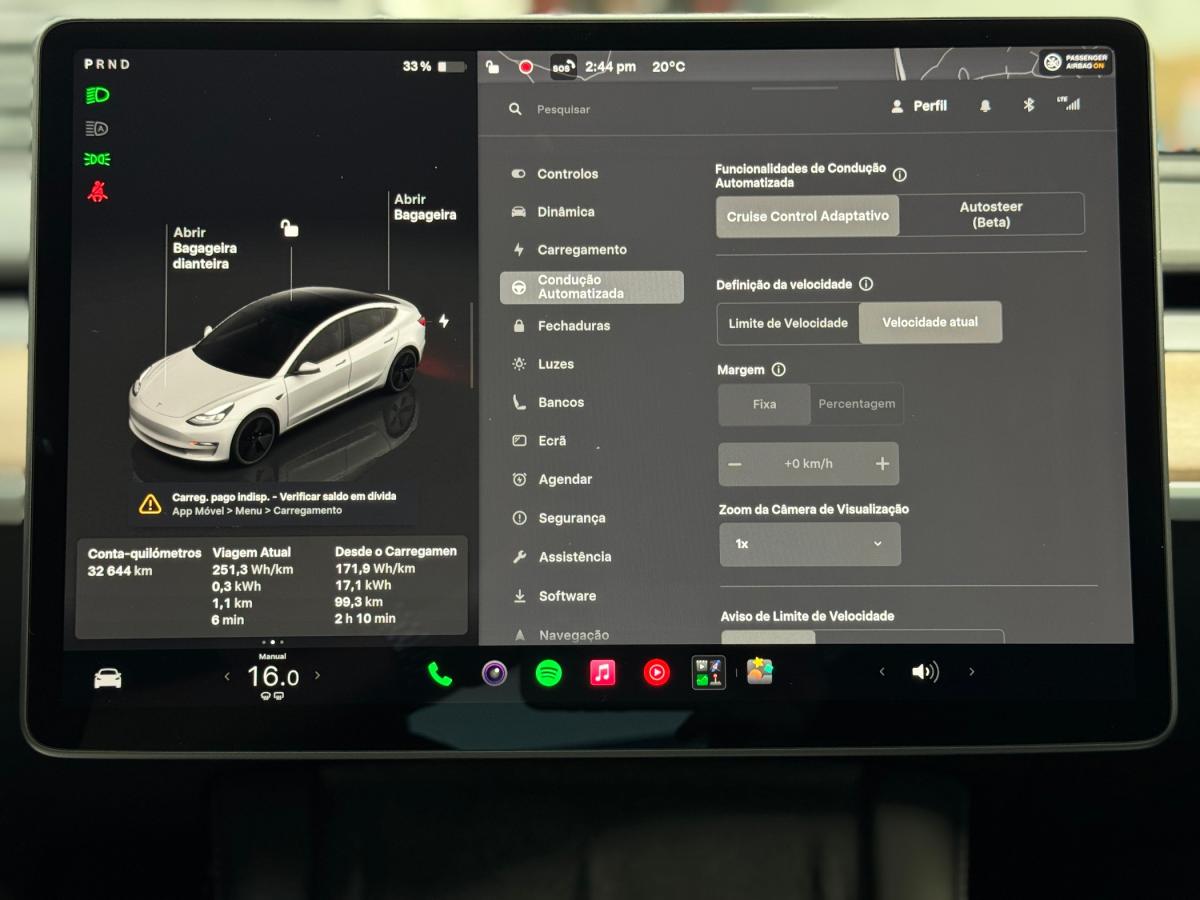Tap the headlights indicator icon
The height and width of the screenshot is (900, 1200).
[97, 96]
